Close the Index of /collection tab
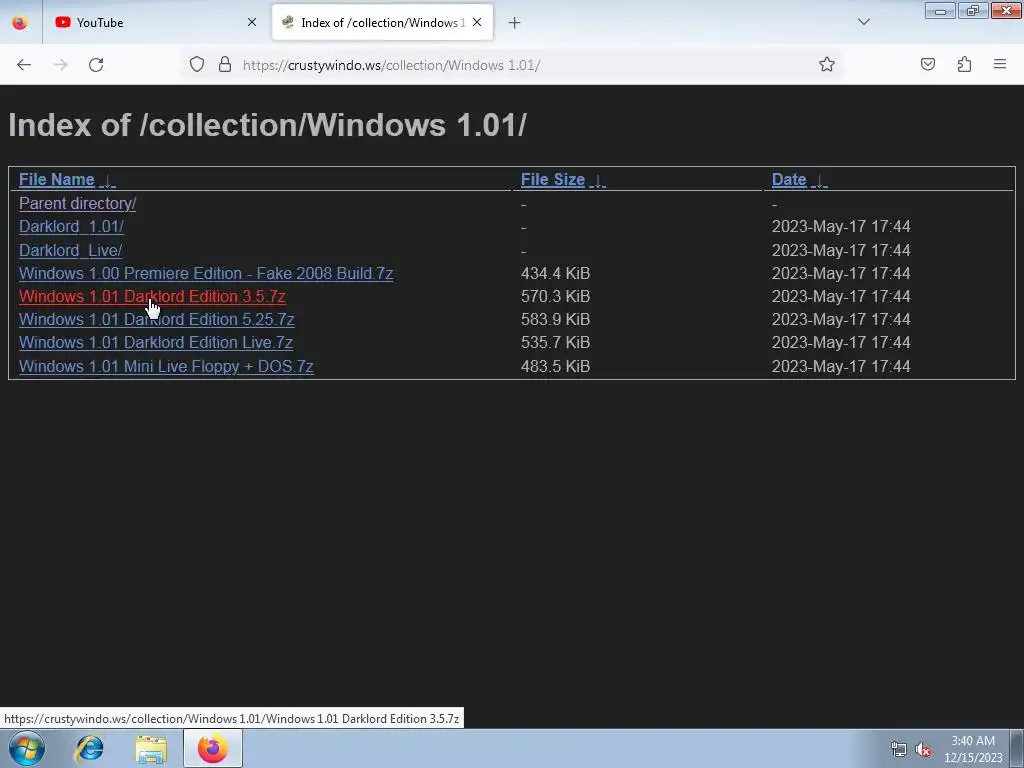Screen dimensions: 1024x768 [477, 22]
